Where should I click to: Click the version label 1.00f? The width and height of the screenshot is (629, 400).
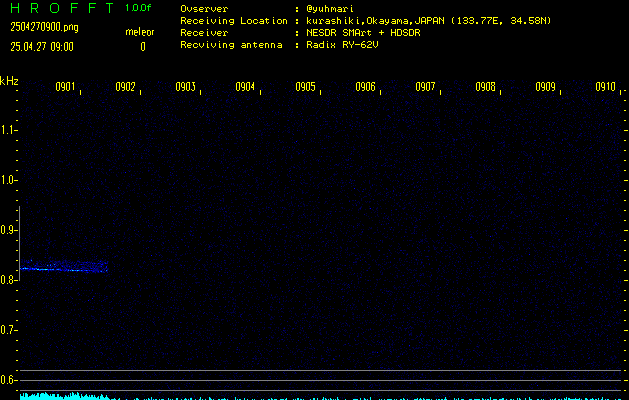click(138, 8)
